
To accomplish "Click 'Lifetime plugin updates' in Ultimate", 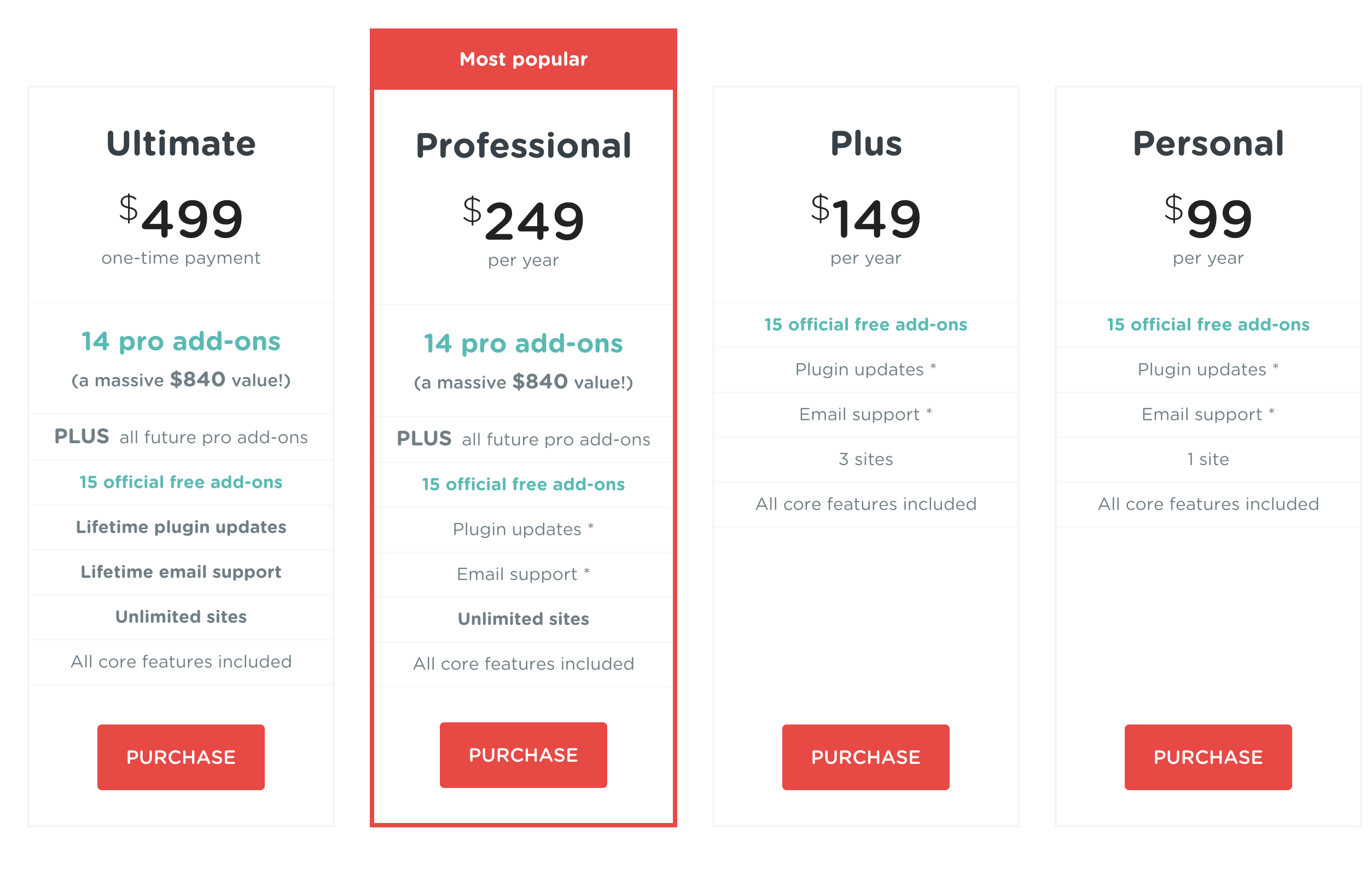I will (181, 527).
